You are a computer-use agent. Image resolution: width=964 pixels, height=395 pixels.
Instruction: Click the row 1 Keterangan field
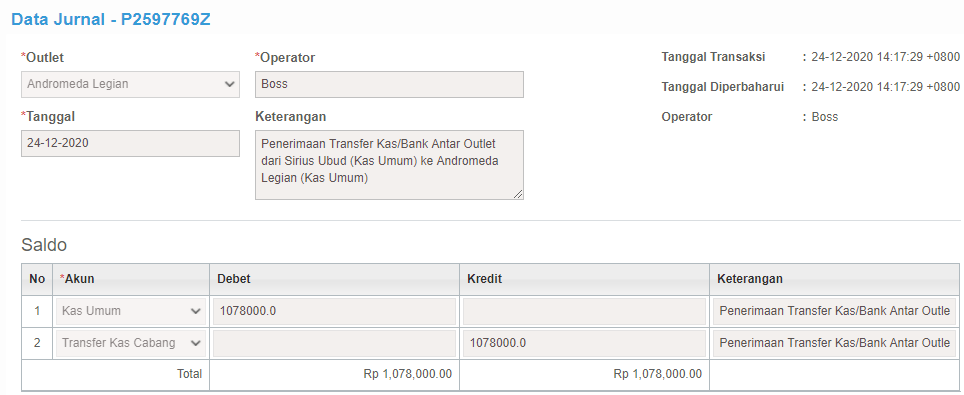(834, 311)
